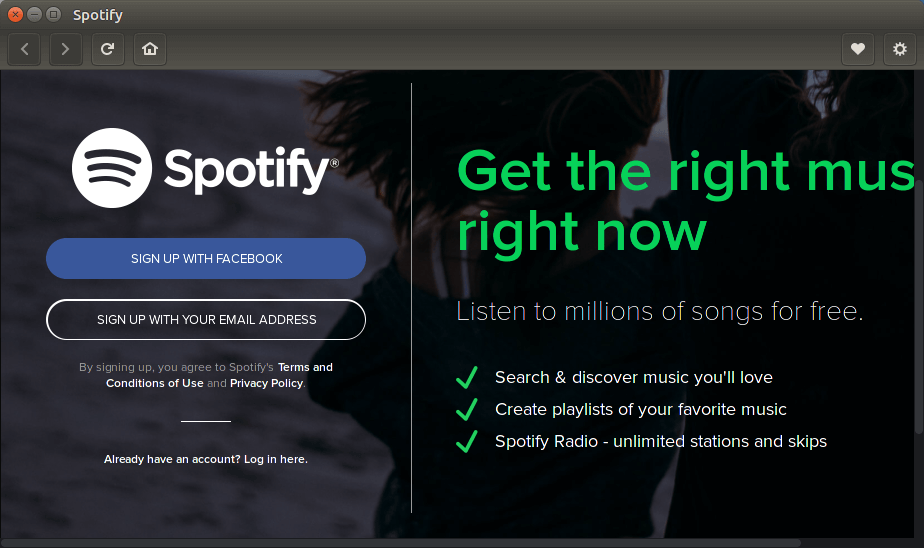This screenshot has width=924, height=548.
Task: Click the checkmark beside Spotify Radio
Action: pos(466,442)
